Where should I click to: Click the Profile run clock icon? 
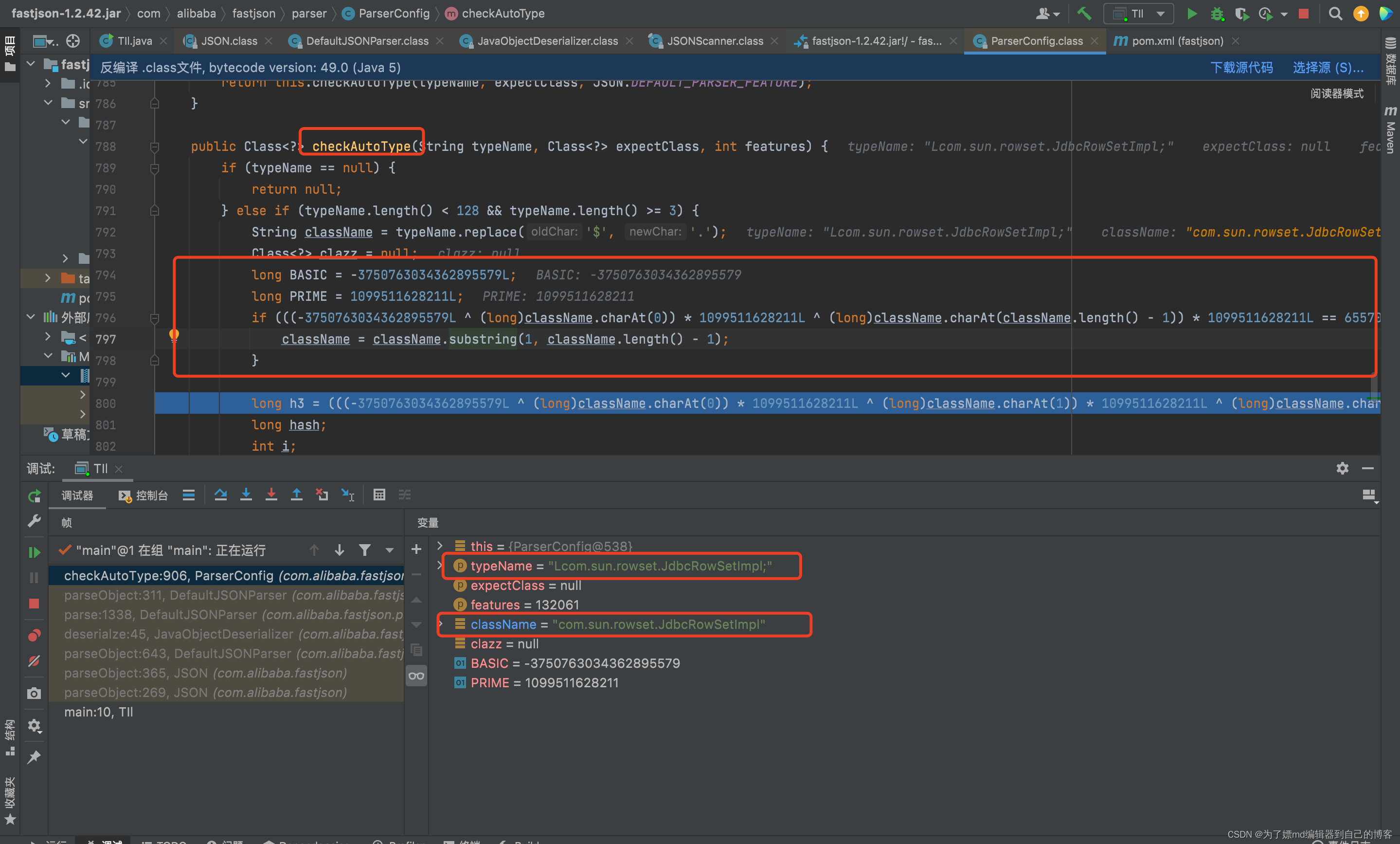tap(1265, 13)
